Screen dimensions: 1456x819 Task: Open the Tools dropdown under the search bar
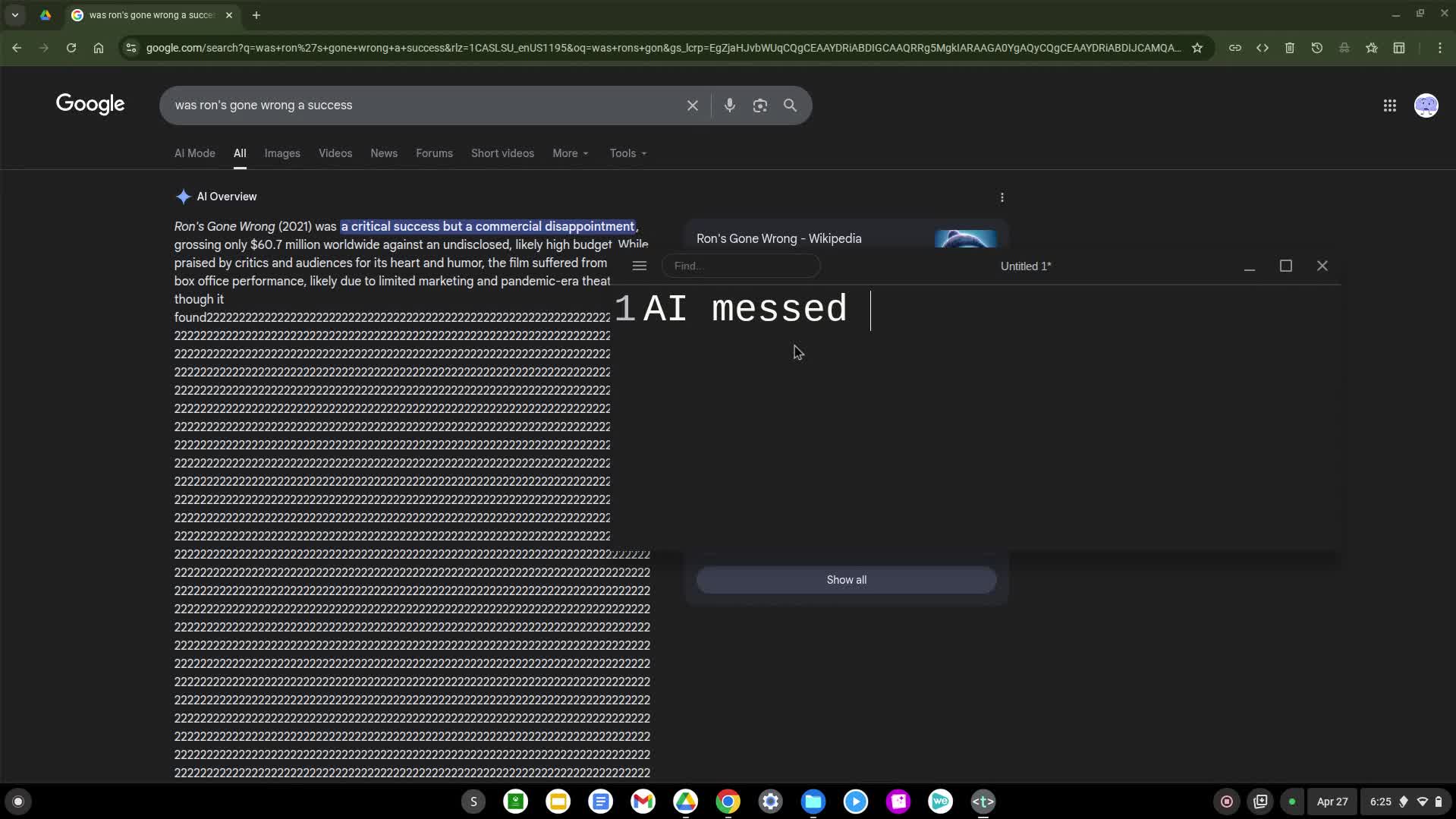coord(627,153)
